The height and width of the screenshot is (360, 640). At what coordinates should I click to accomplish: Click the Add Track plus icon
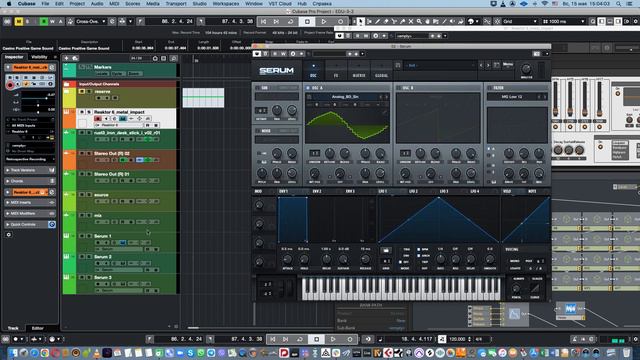click(66, 58)
